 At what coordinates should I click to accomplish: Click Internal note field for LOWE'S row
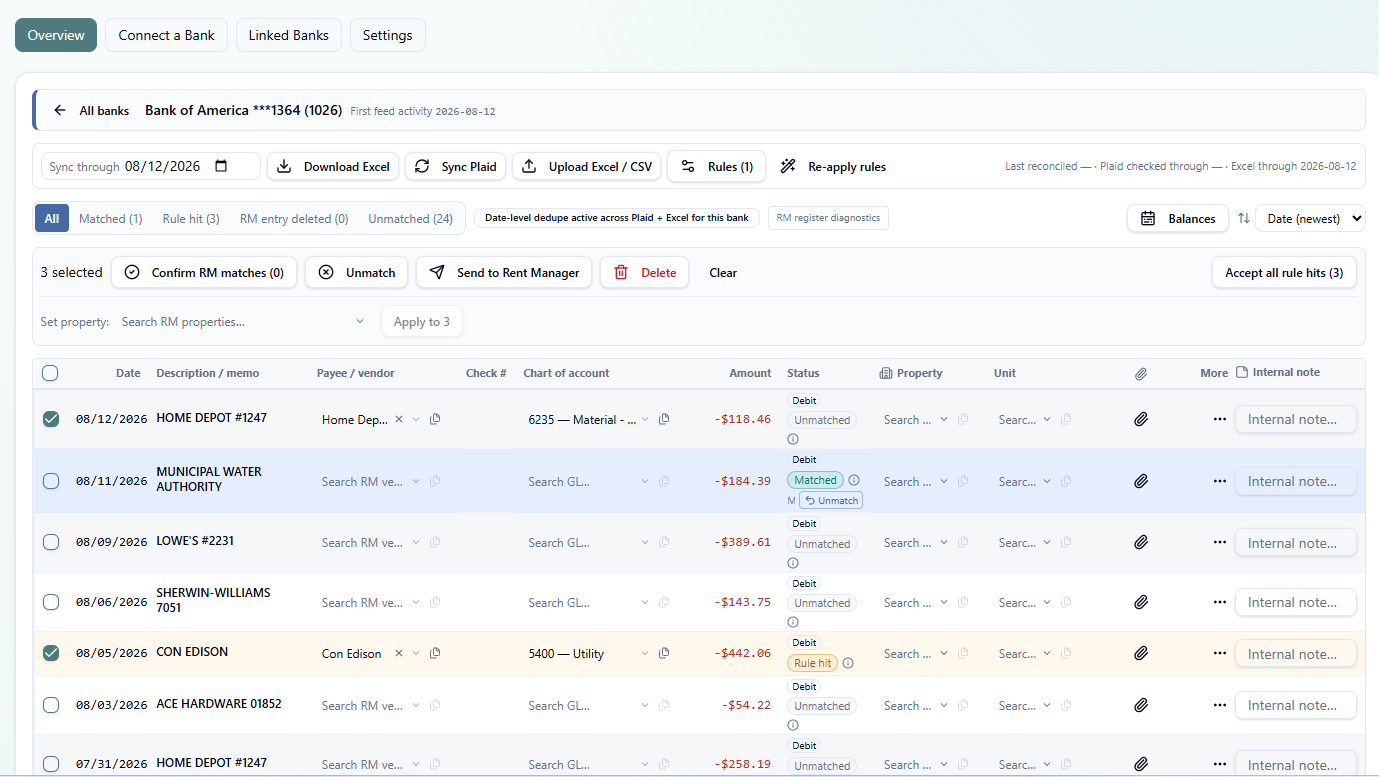click(x=1295, y=543)
